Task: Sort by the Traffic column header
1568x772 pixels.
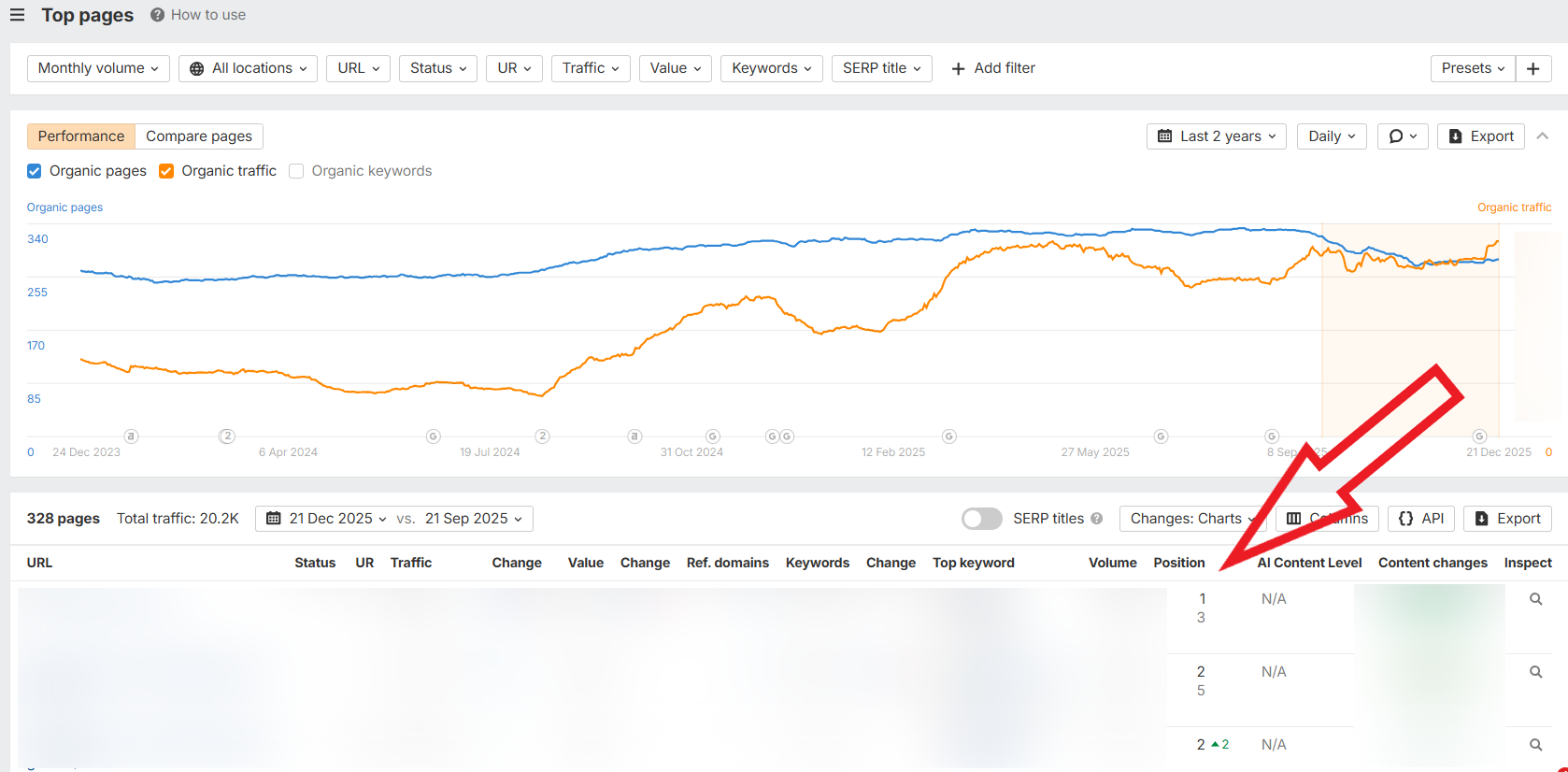Action: click(x=411, y=563)
